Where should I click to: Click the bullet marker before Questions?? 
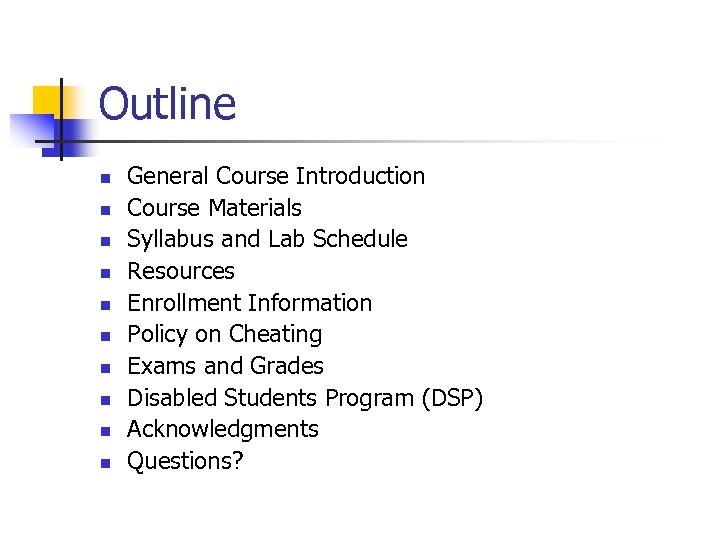(x=103, y=463)
